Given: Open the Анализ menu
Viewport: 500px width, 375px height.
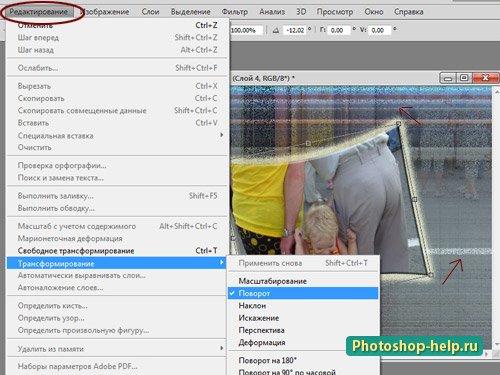Looking at the screenshot, I should pos(272,12).
